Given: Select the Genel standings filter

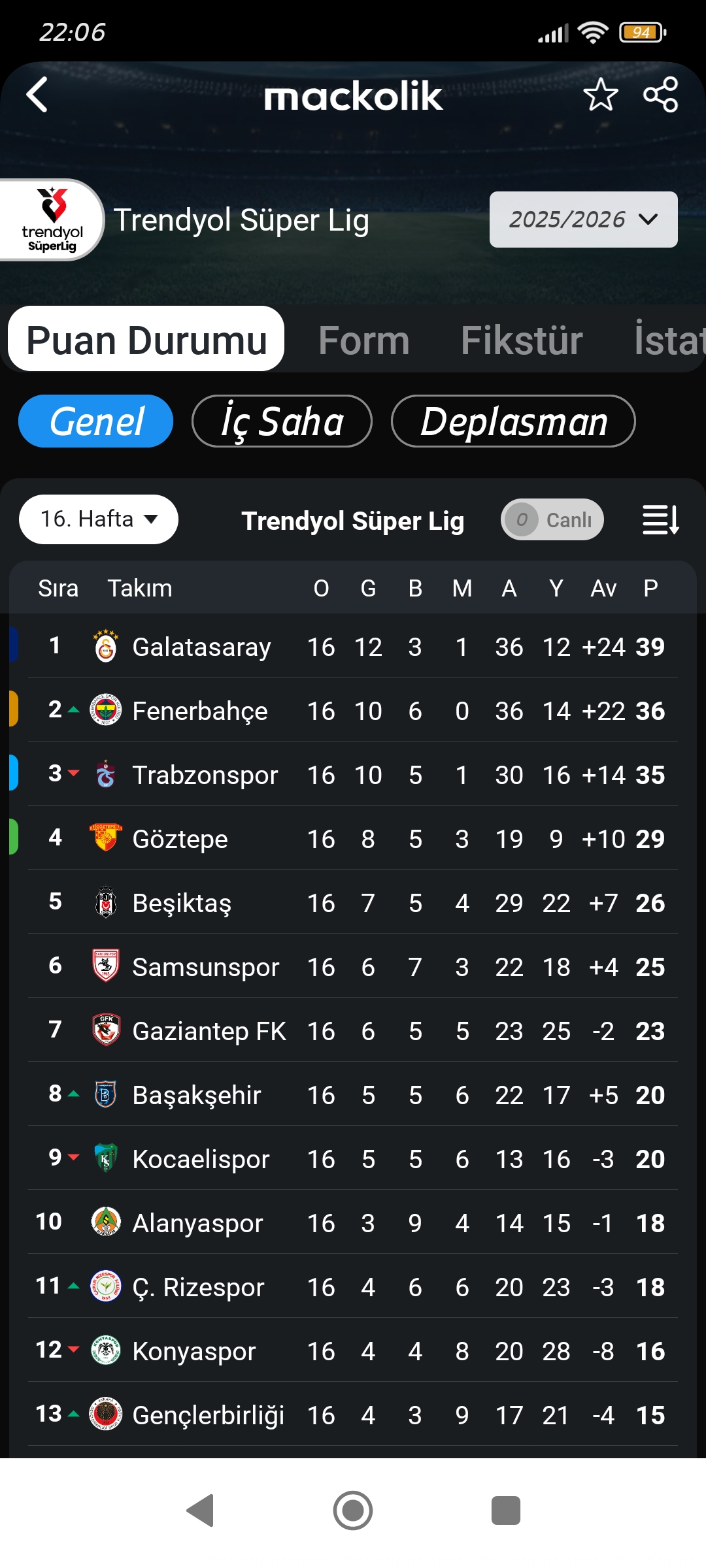Looking at the screenshot, I should [96, 421].
